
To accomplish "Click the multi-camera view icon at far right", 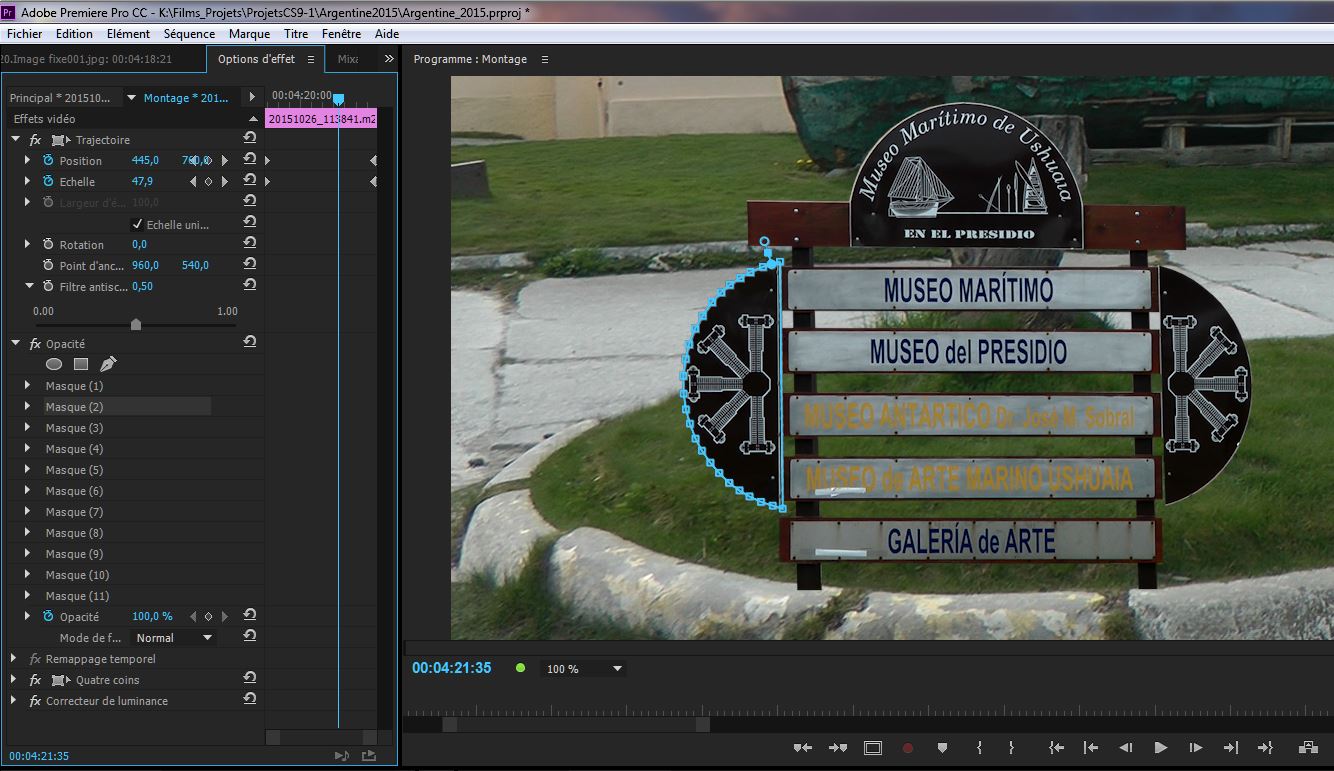I will [1308, 747].
